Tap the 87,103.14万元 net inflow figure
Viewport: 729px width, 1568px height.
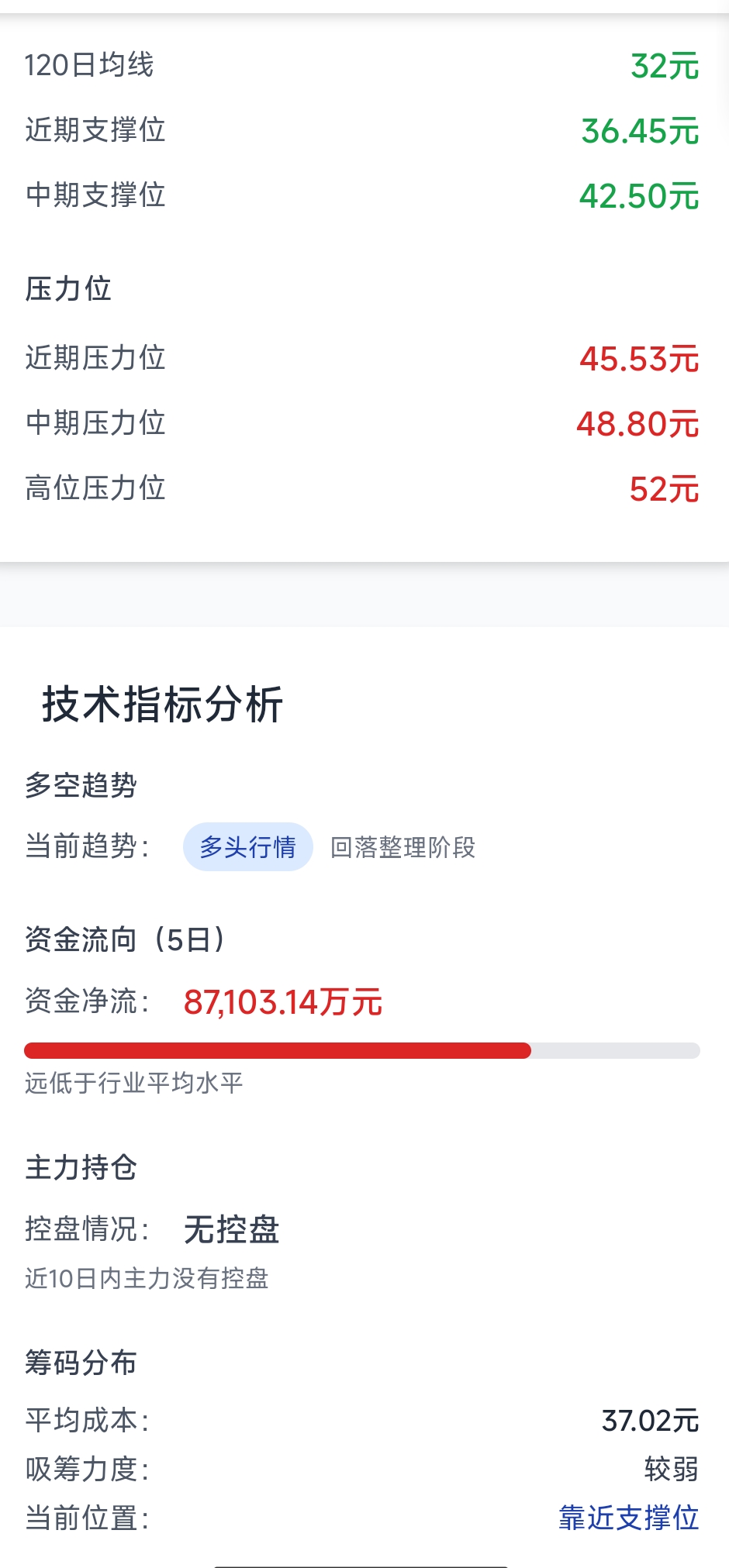pyautogui.click(x=283, y=1001)
